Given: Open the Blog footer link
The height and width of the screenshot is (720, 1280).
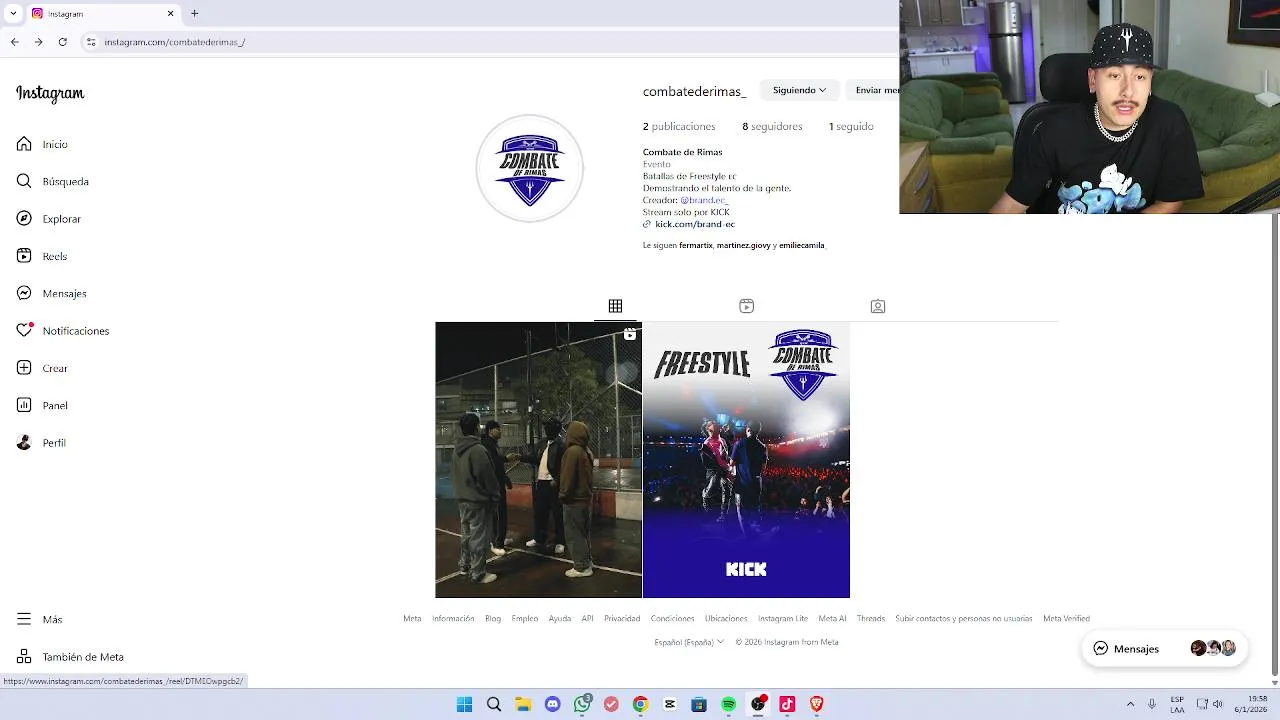Looking at the screenshot, I should click(x=493, y=619).
